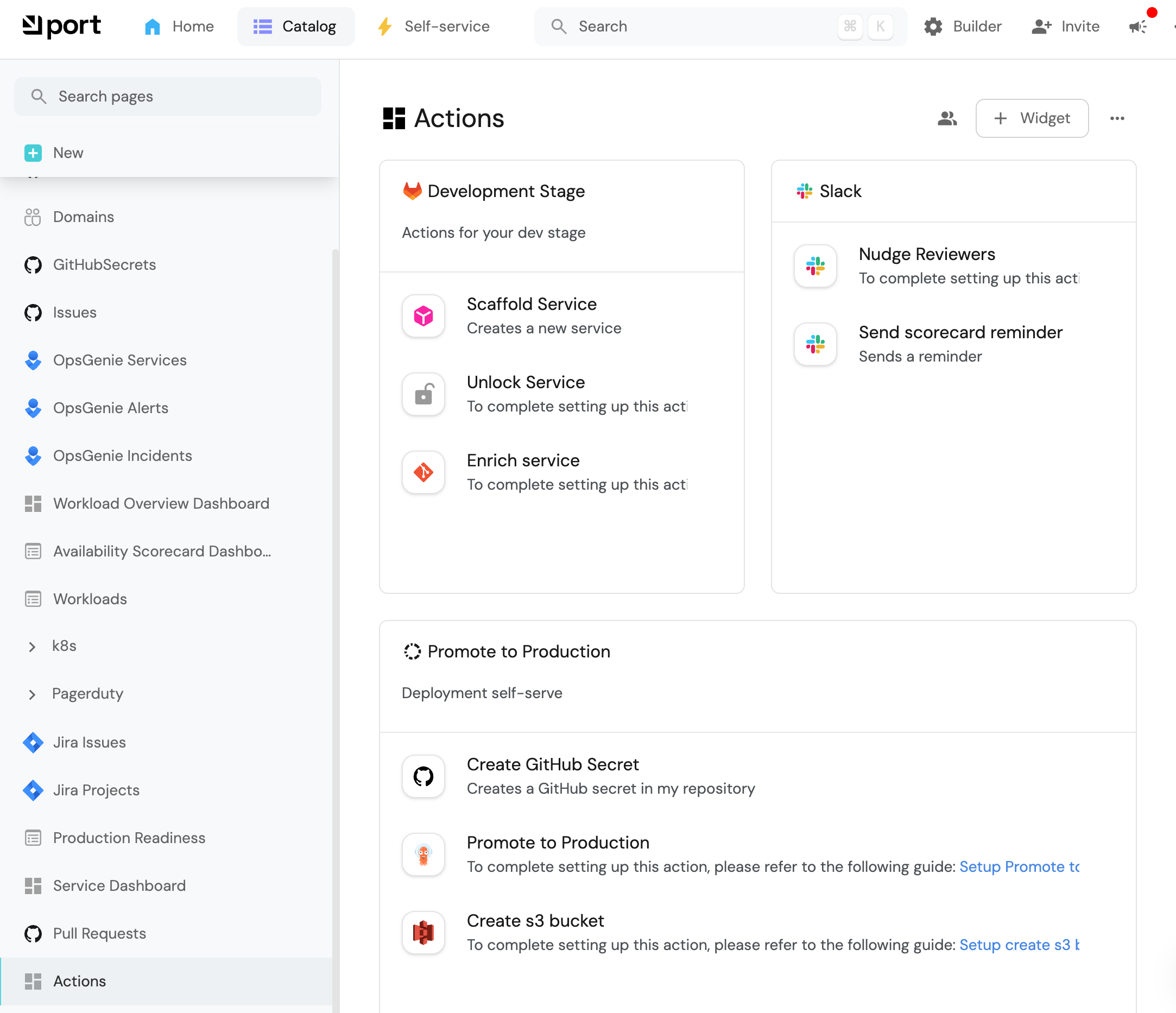Image resolution: width=1176 pixels, height=1013 pixels.
Task: Click the page permissions people icon
Action: point(947,118)
